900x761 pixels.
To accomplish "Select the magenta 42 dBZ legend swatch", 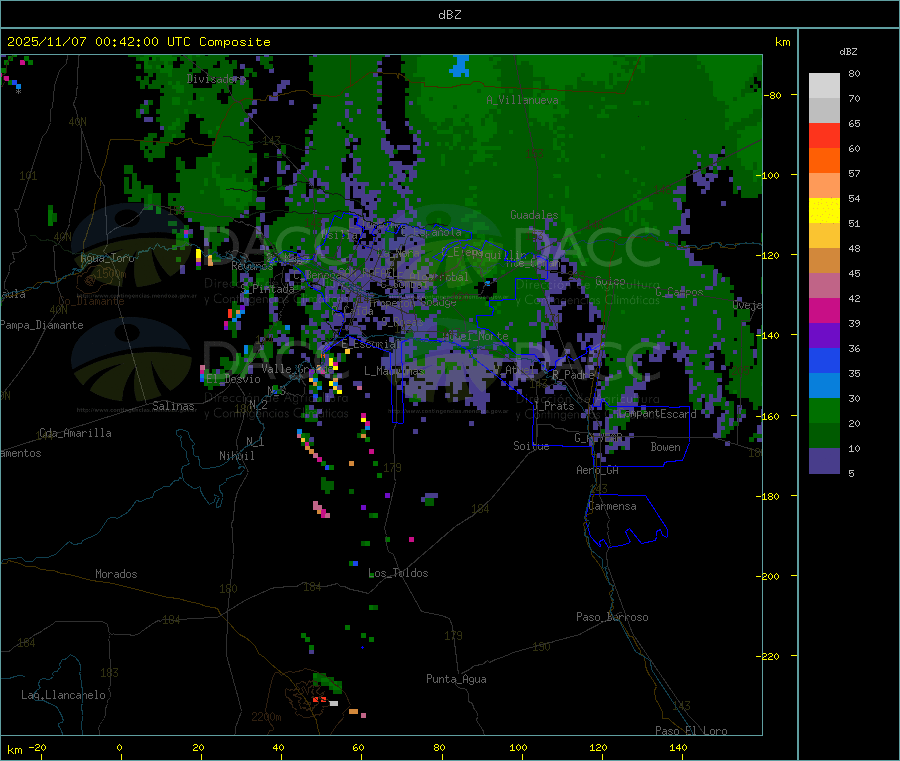I will 824,310.
